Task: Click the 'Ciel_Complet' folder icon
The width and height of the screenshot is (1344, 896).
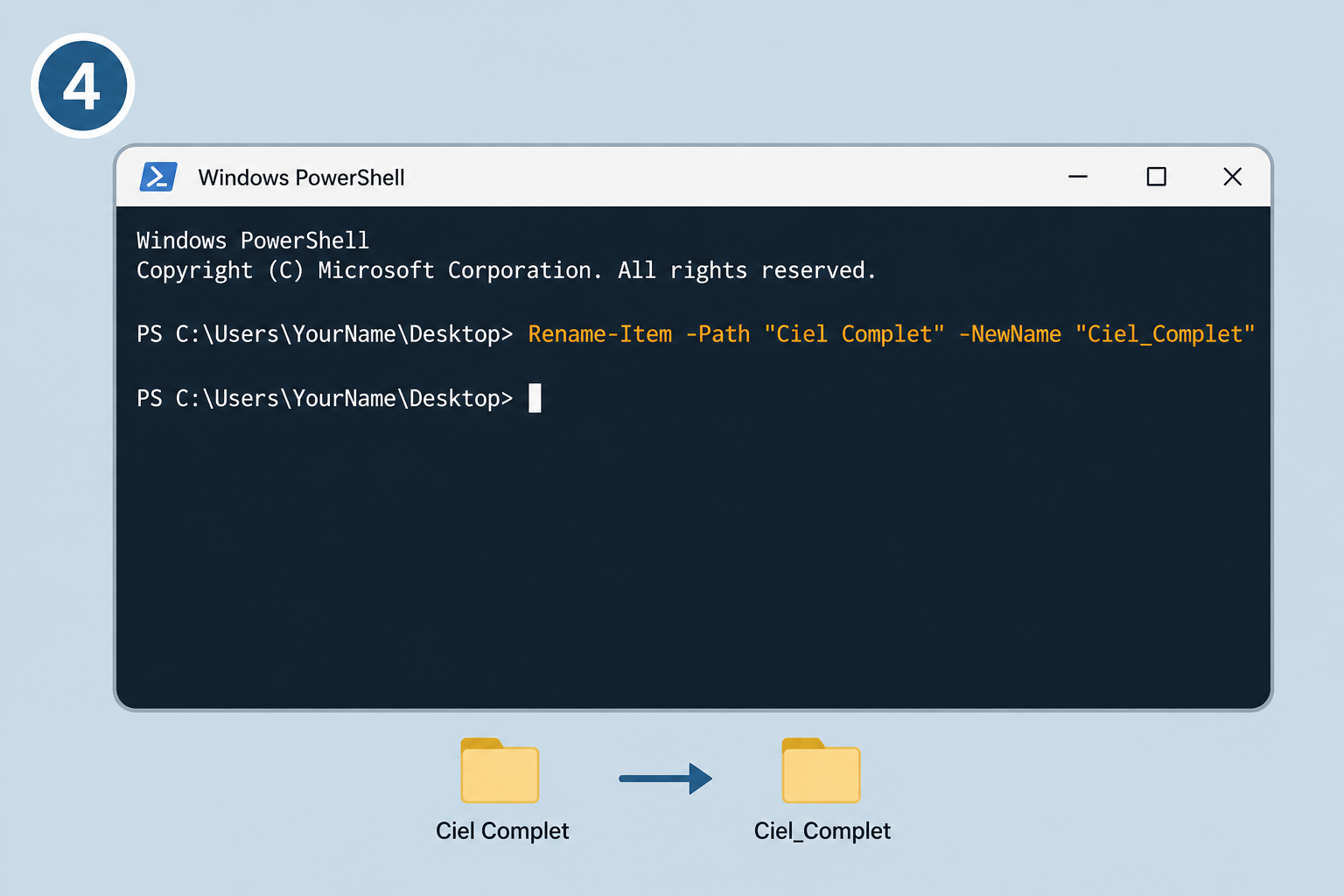Action: click(x=821, y=771)
